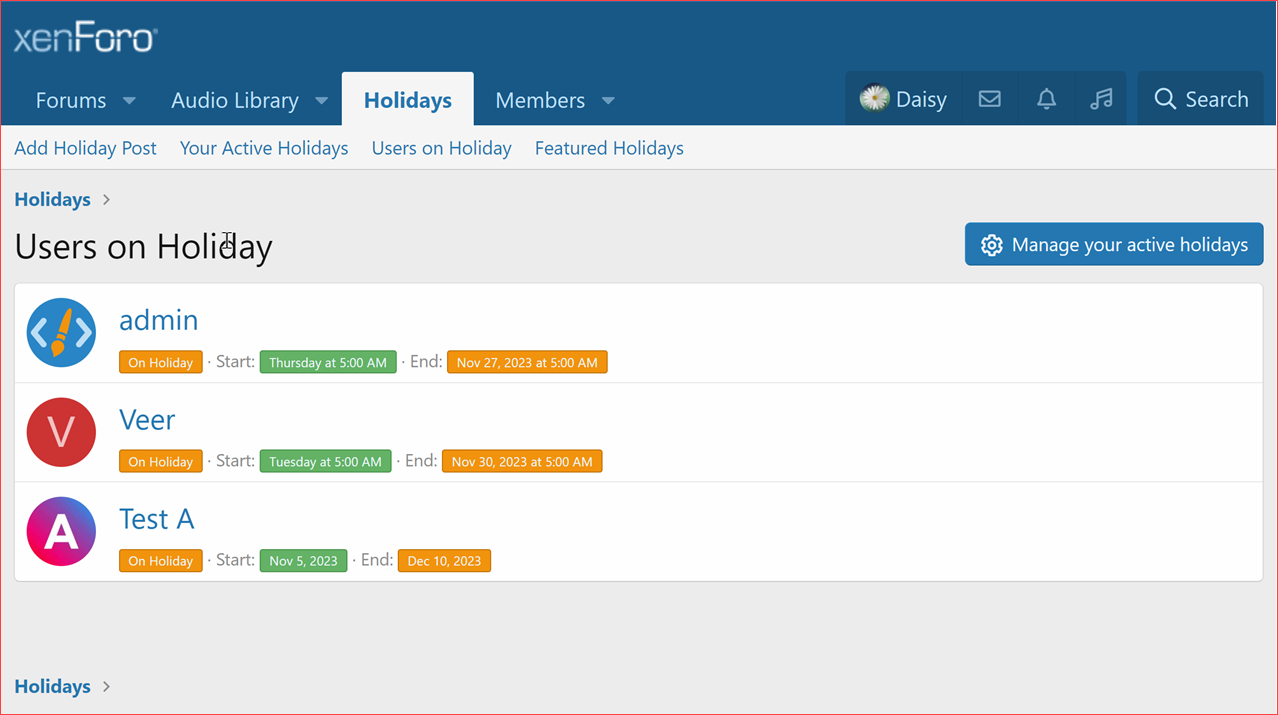Click the Manage your active holidays button

(1113, 244)
